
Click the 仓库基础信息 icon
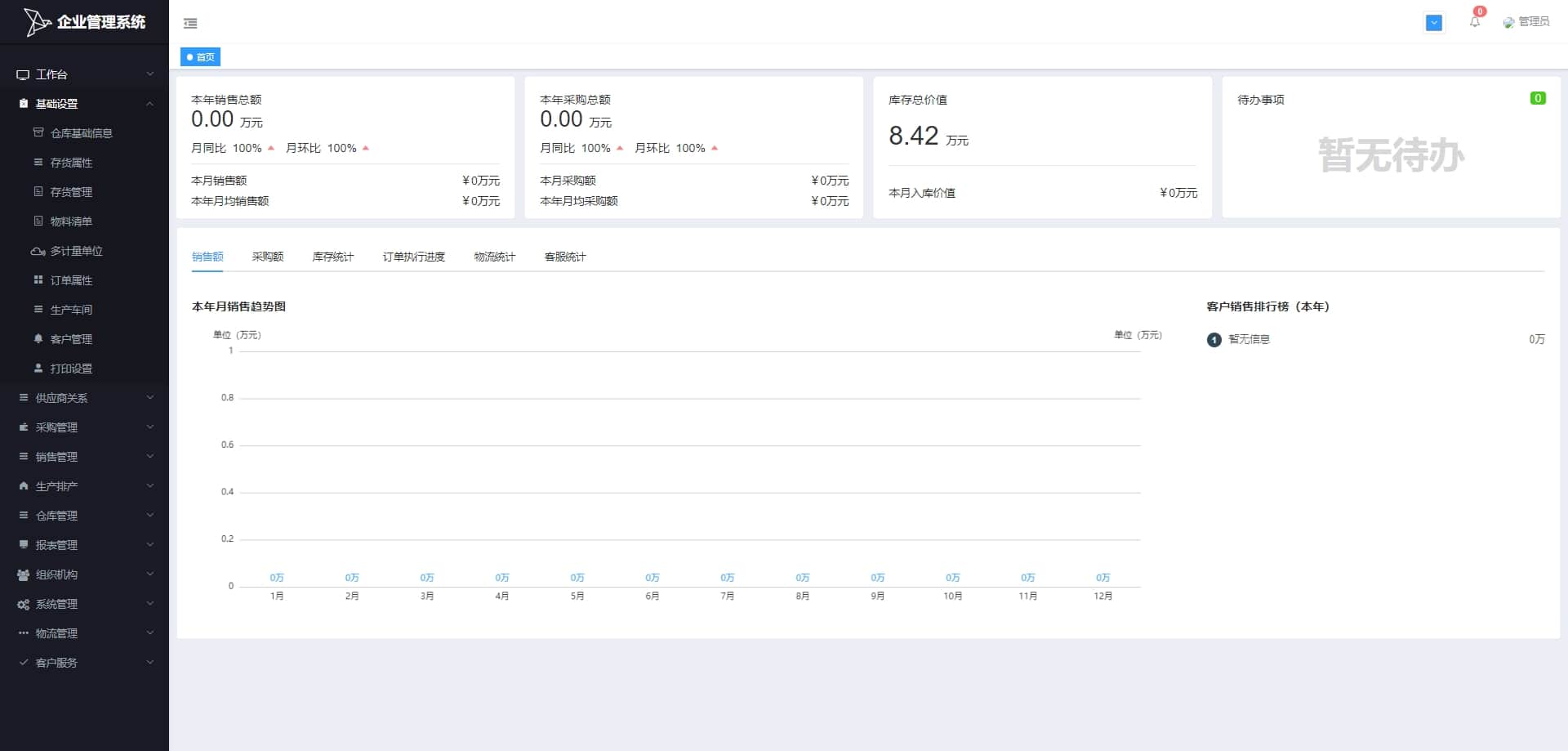click(x=38, y=132)
